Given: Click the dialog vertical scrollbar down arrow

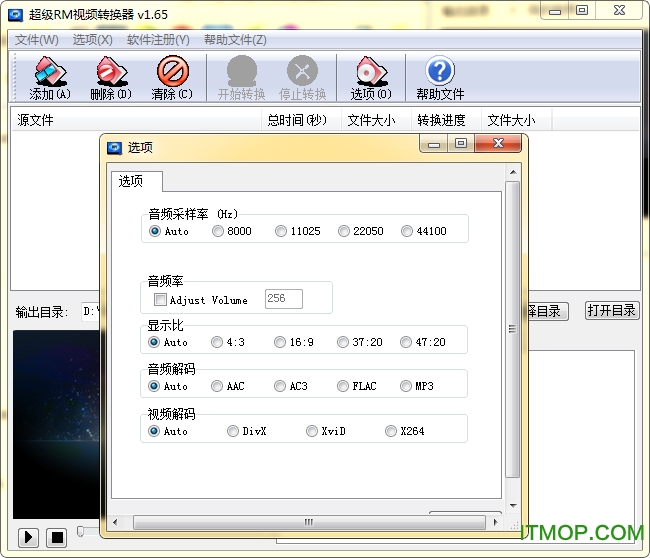Looking at the screenshot, I should (x=513, y=506).
